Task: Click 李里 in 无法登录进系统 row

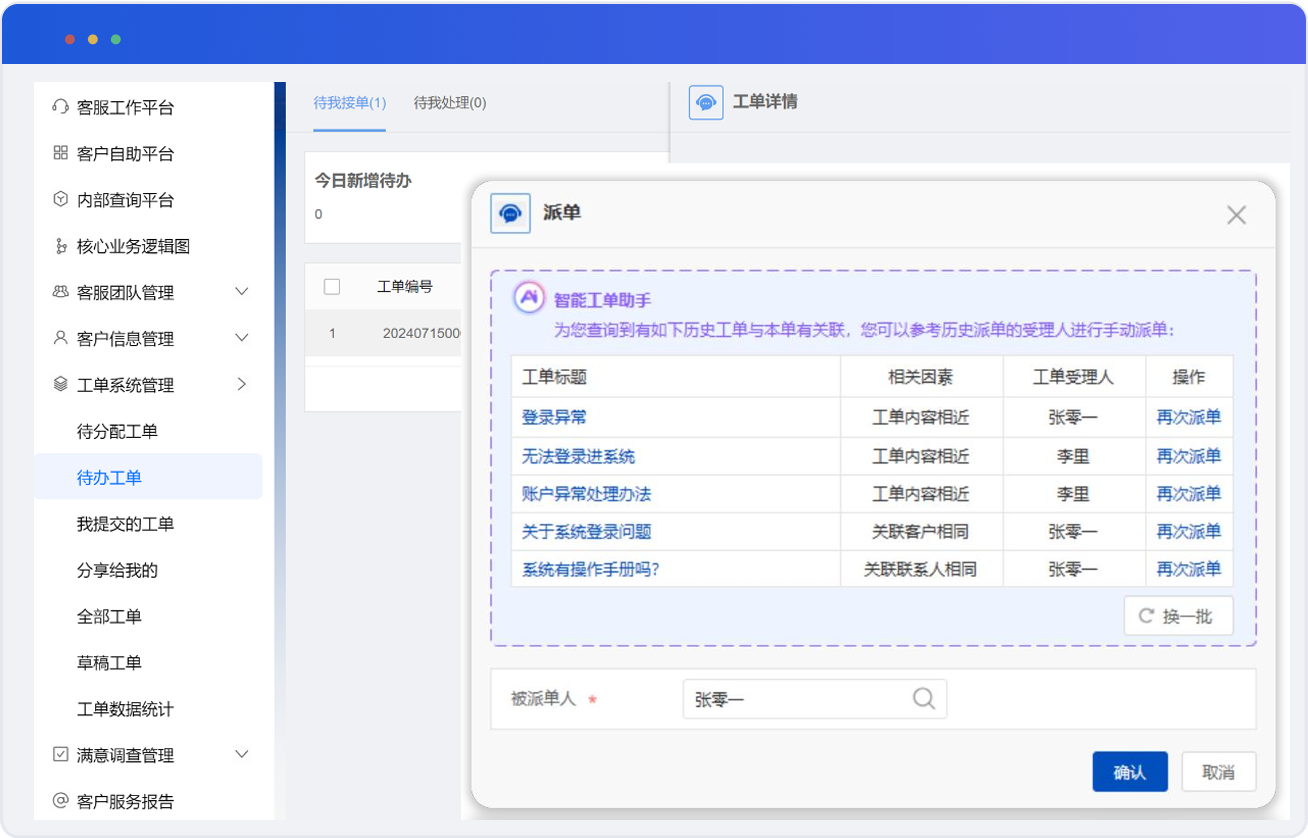Action: (1073, 456)
